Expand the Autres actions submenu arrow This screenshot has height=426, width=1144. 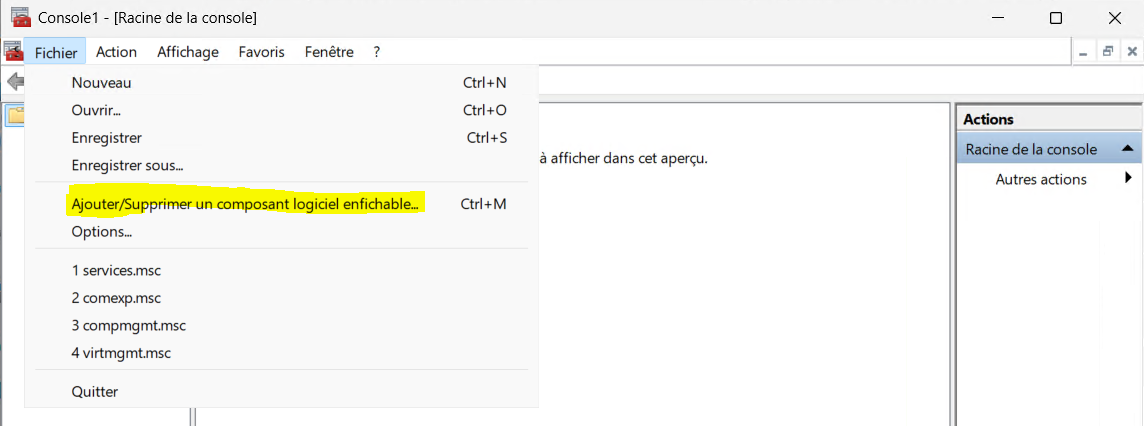tap(1129, 178)
